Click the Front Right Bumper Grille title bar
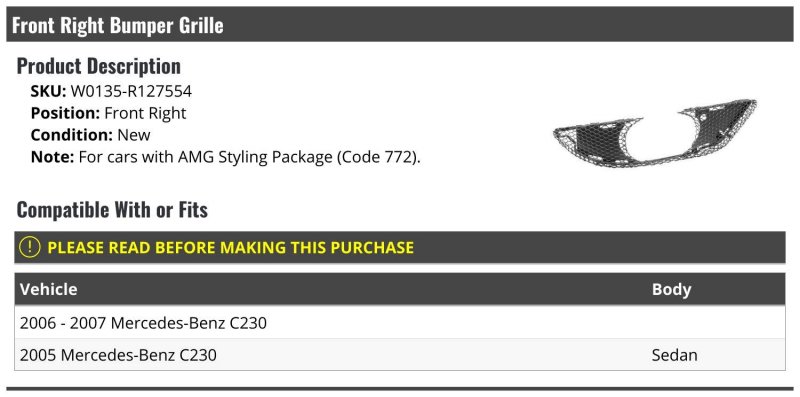 pyautogui.click(x=399, y=24)
